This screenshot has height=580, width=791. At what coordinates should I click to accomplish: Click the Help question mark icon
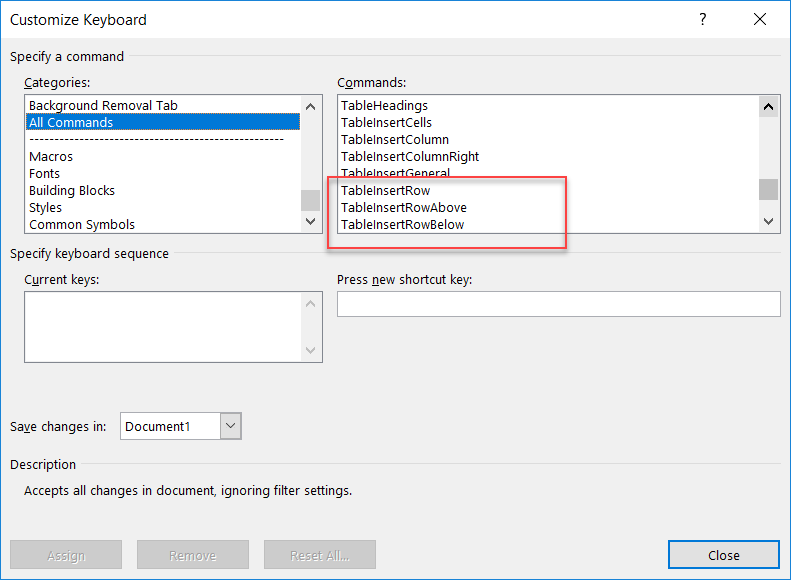[703, 19]
